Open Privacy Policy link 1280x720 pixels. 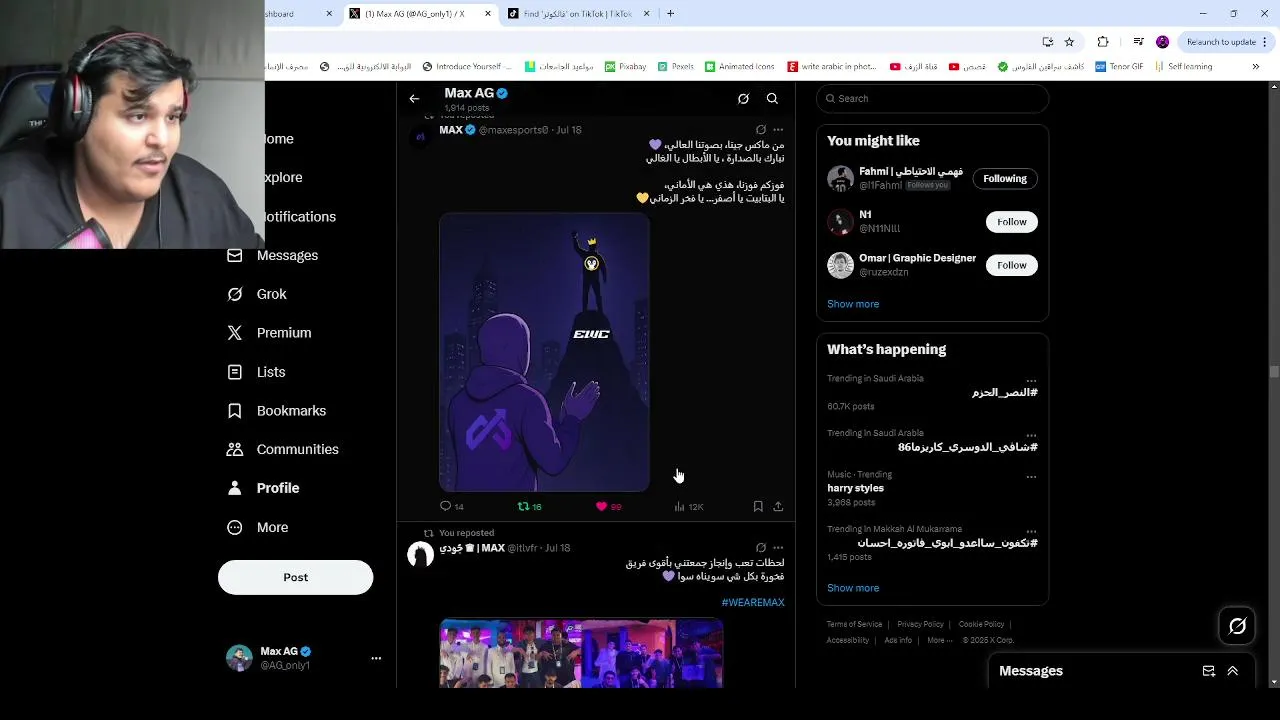tap(920, 624)
